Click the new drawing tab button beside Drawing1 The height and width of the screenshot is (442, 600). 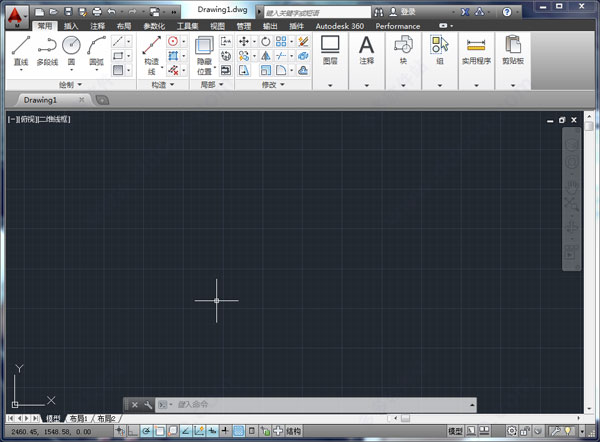point(102,100)
